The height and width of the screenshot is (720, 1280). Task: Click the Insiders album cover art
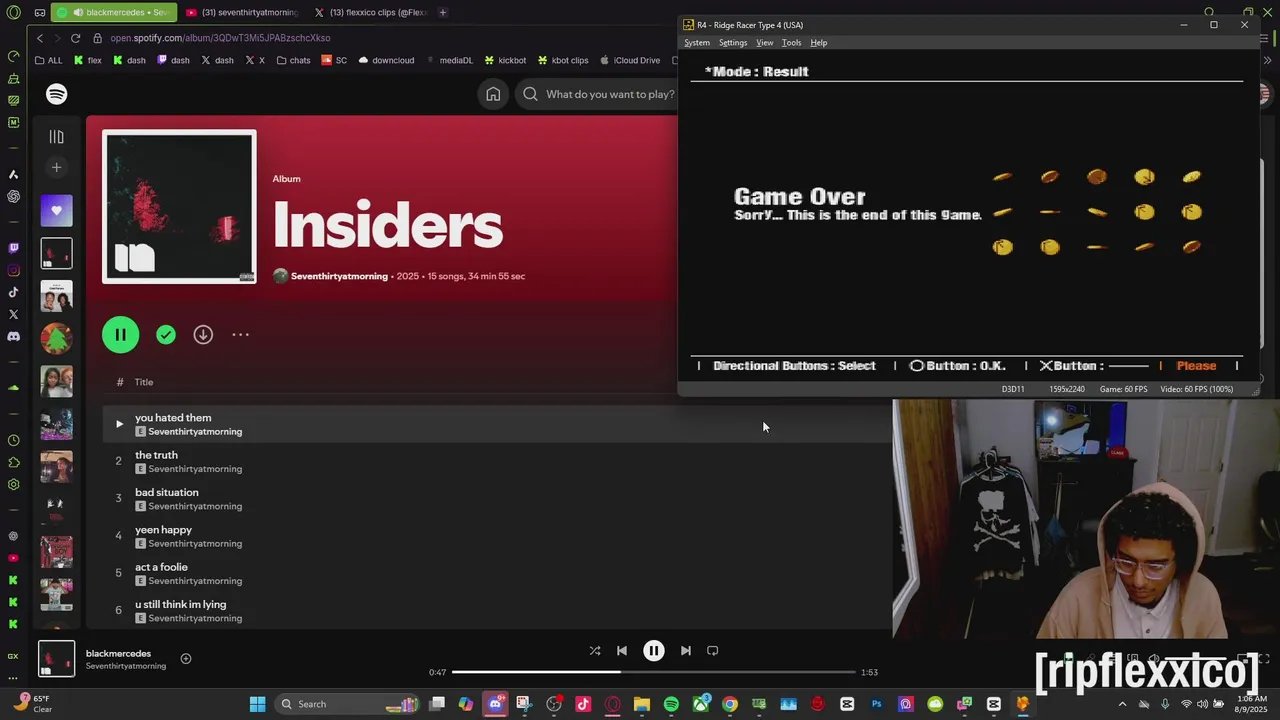point(179,207)
